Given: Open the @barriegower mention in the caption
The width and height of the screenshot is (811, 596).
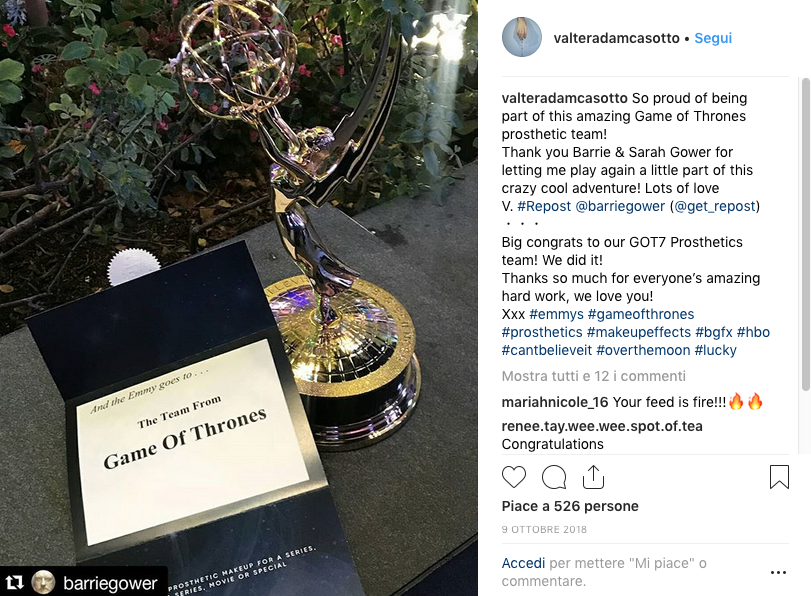Looking at the screenshot, I should (x=620, y=206).
